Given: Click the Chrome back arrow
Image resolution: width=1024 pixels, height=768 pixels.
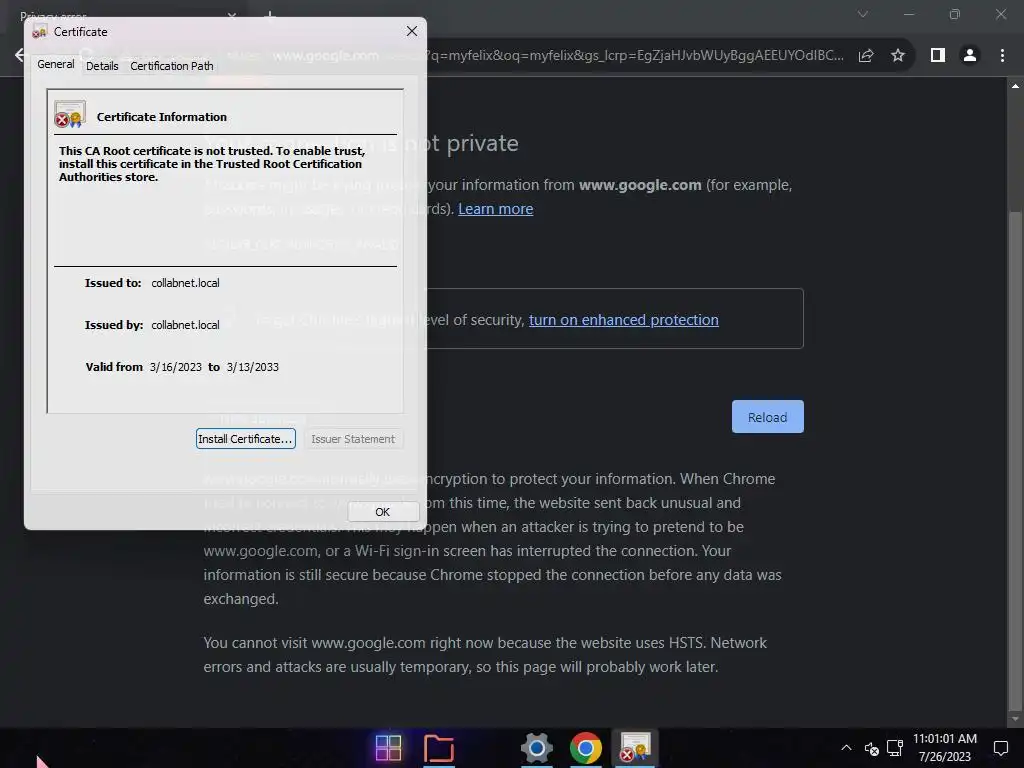Looking at the screenshot, I should (20, 56).
